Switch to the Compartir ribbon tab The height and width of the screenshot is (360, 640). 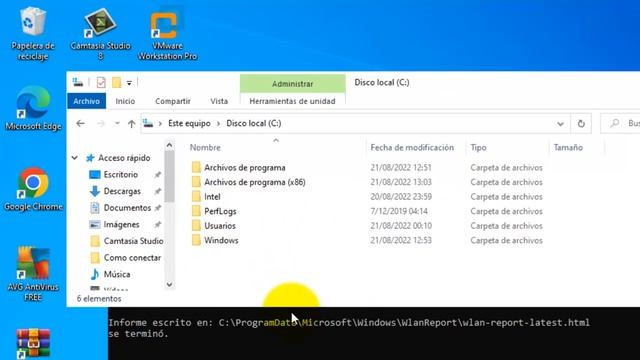click(x=173, y=101)
